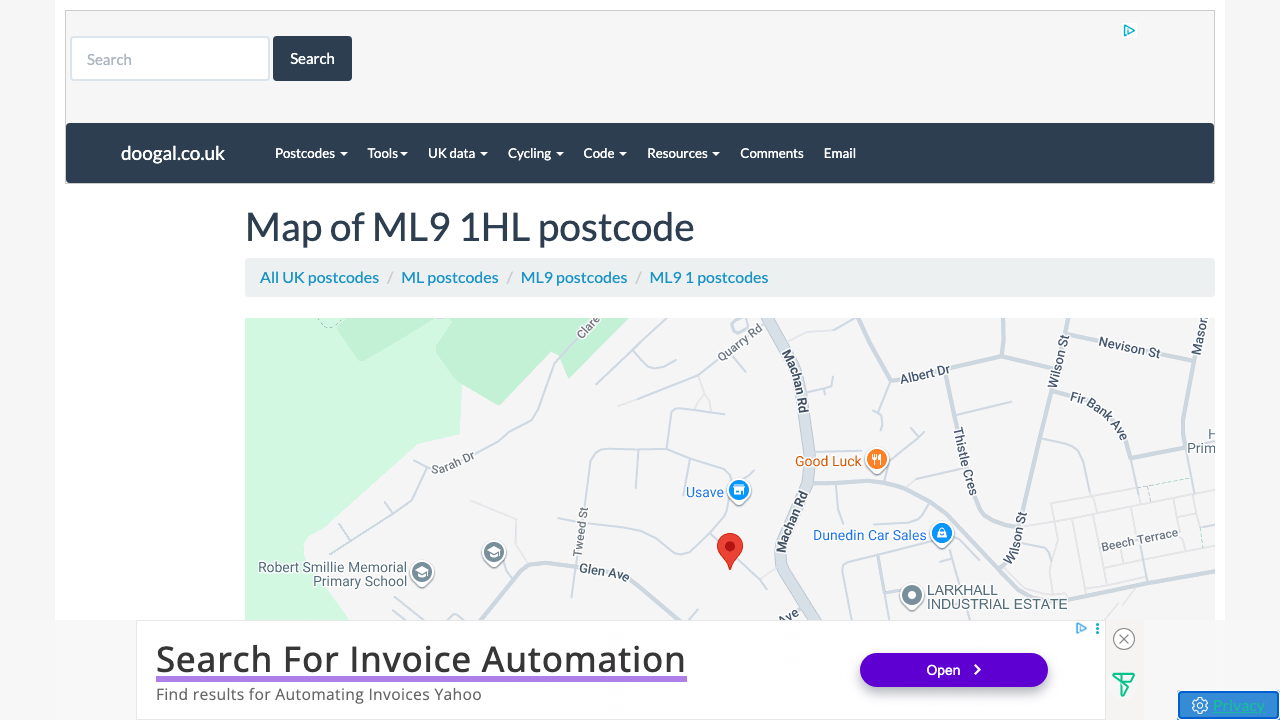Viewport: 1280px width, 720px height.
Task: Follow the ML9 postcodes breadcrumb link
Action: [574, 277]
